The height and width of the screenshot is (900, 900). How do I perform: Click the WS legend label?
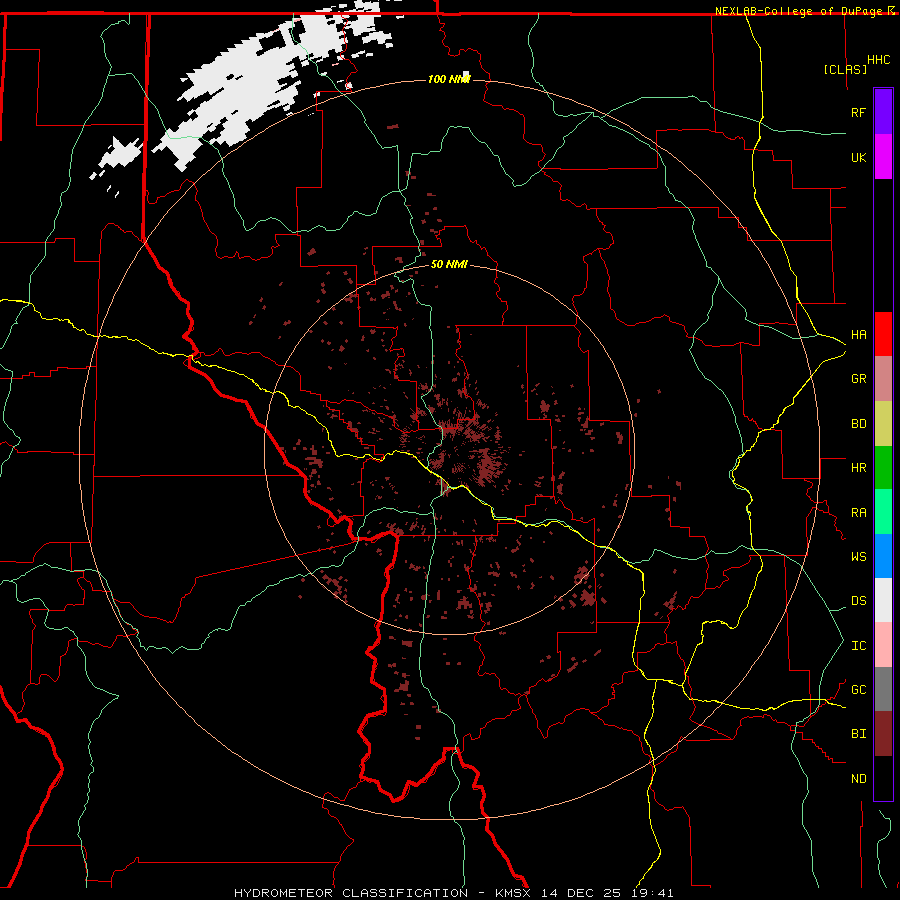[x=858, y=557]
